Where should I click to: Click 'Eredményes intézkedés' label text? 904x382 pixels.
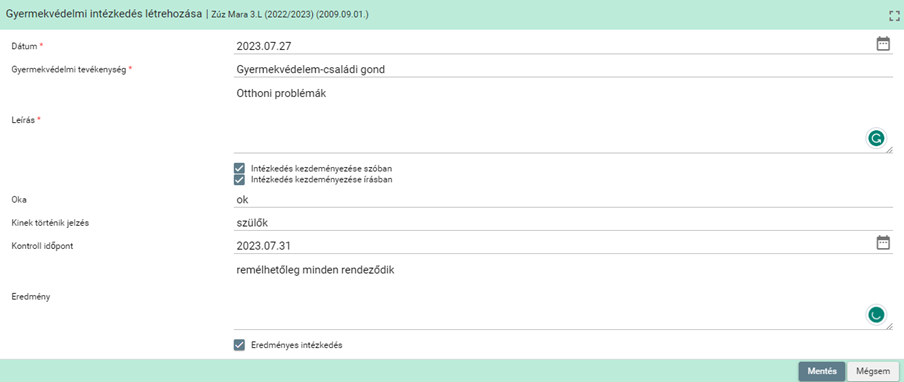click(297, 346)
